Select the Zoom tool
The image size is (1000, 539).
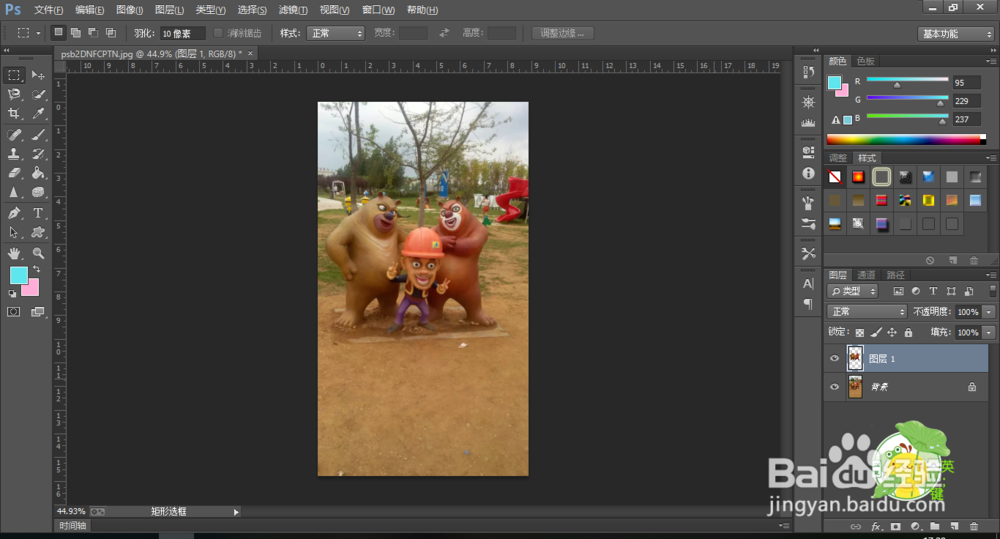pos(38,253)
